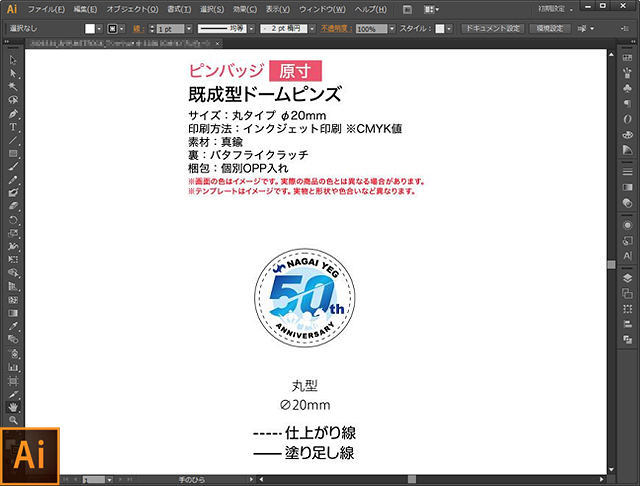Select the Paintbrush tool
Screen dimensions: 640x486
[13, 166]
